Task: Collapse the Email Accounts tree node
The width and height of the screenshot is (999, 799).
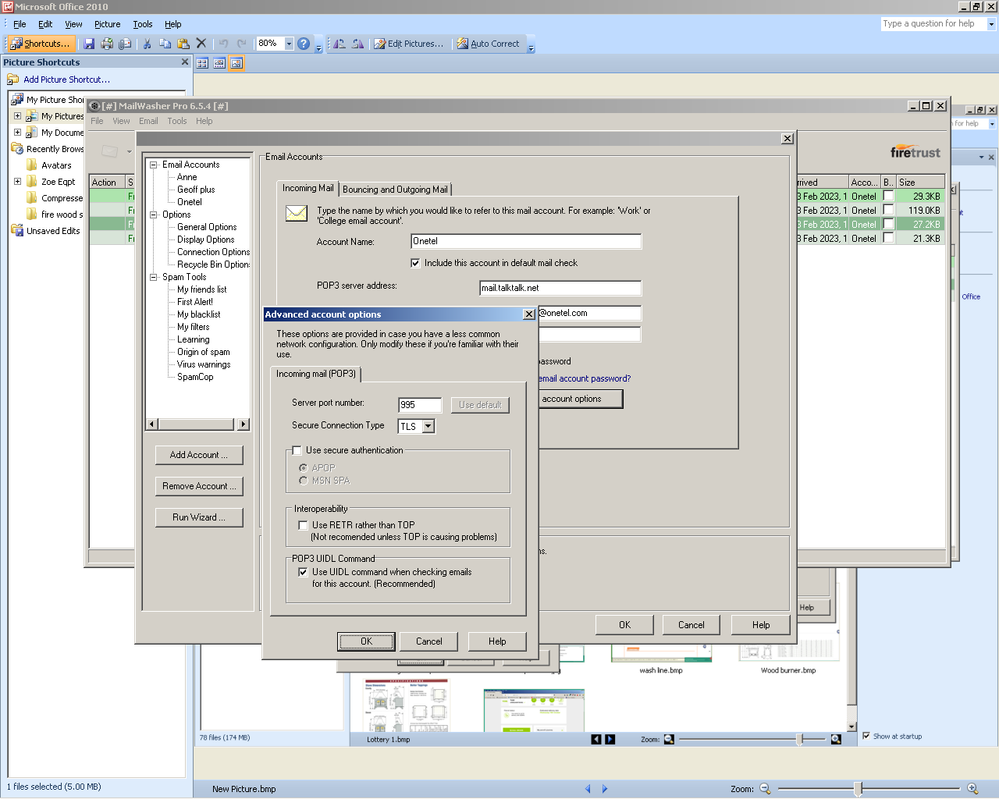Action: pyautogui.click(x=154, y=164)
